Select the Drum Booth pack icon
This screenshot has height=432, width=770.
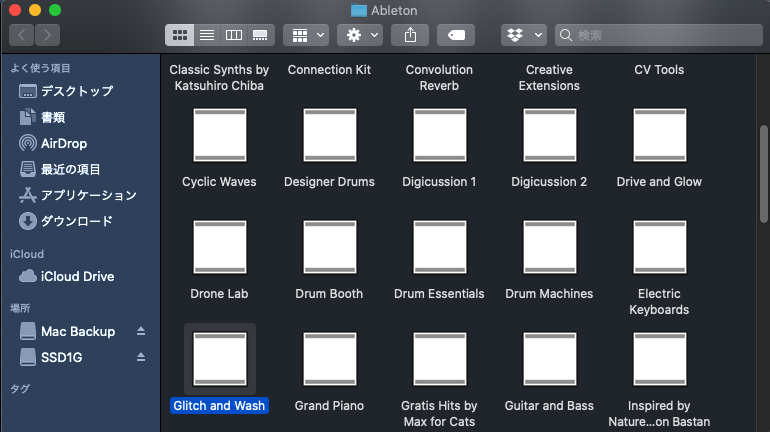[330, 247]
